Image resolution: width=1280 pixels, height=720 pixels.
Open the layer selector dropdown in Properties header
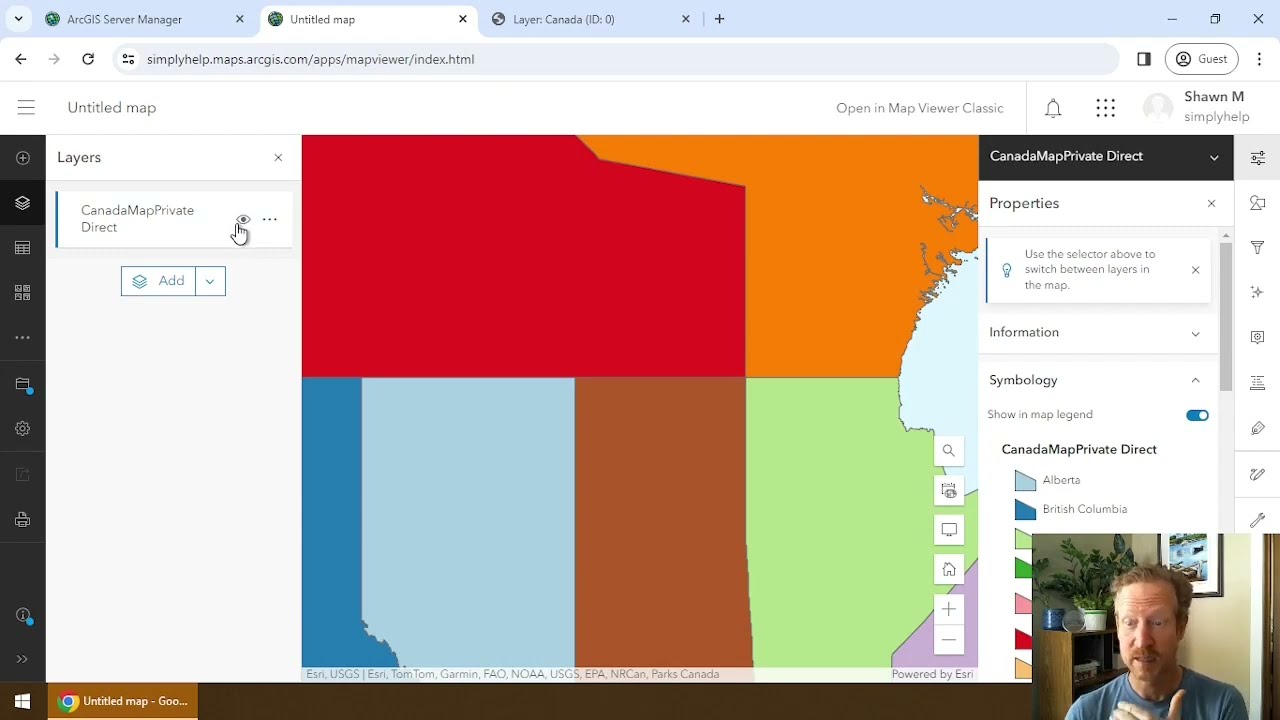[x=1214, y=157]
